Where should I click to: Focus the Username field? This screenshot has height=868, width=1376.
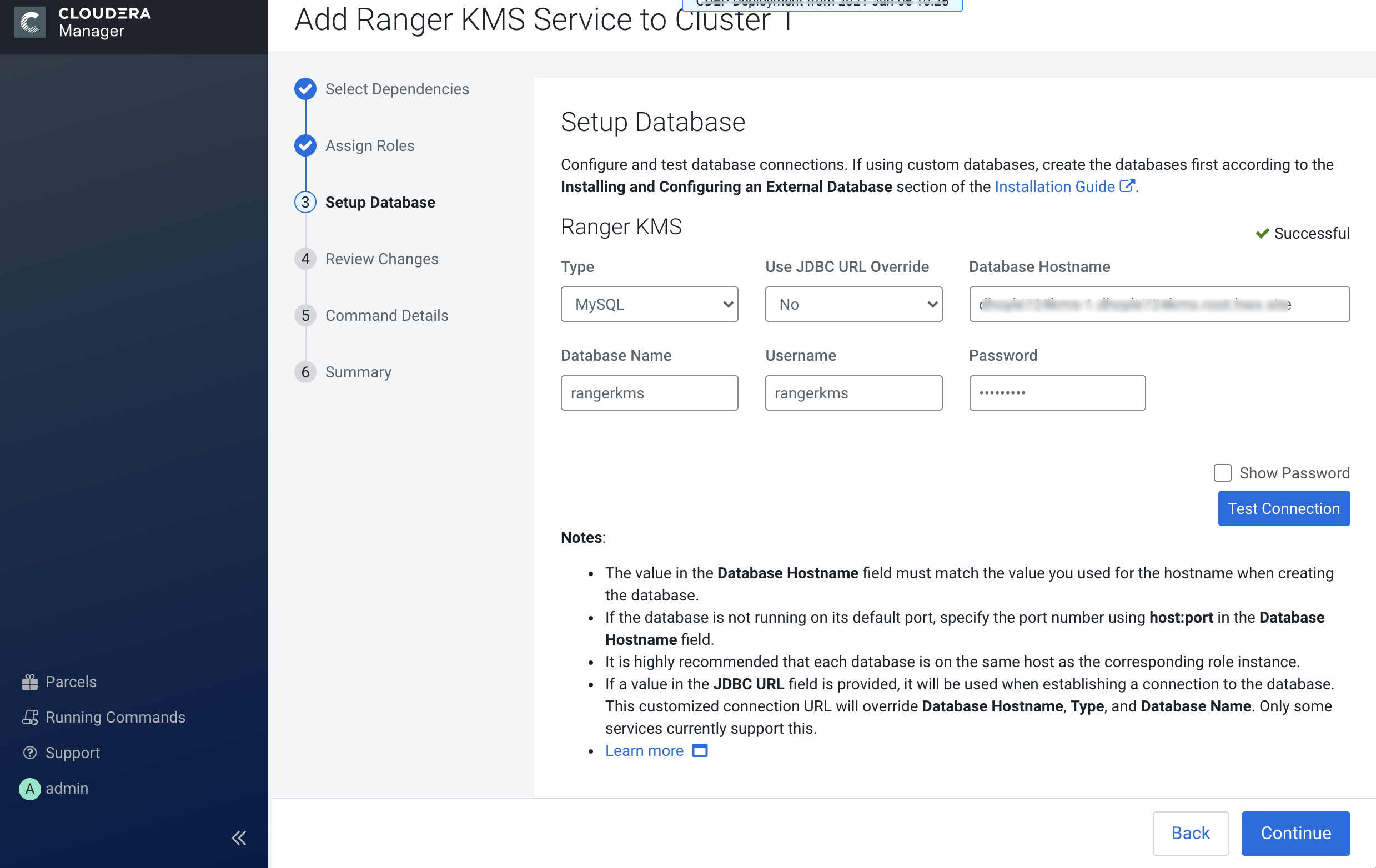click(853, 393)
